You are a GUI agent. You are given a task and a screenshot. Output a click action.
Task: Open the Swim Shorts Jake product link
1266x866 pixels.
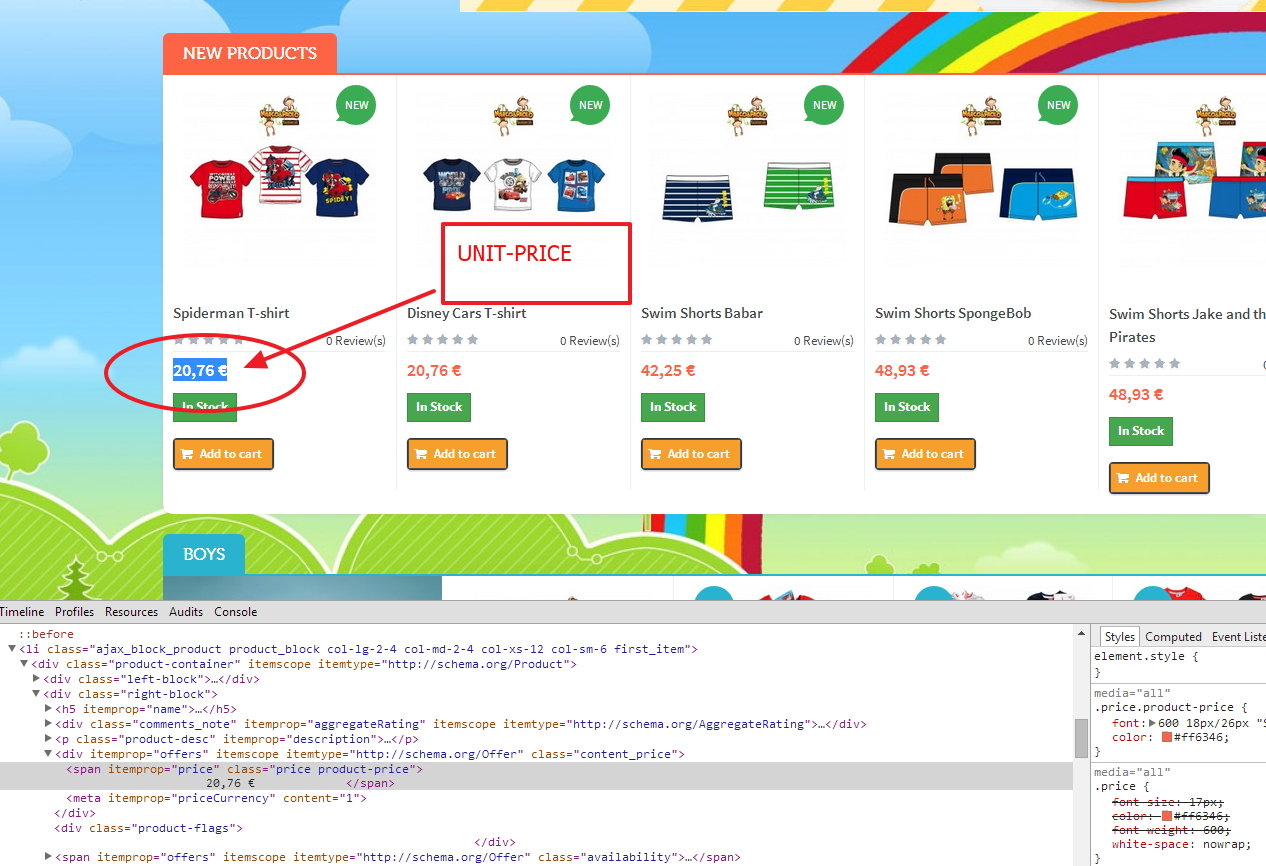click(1187, 325)
